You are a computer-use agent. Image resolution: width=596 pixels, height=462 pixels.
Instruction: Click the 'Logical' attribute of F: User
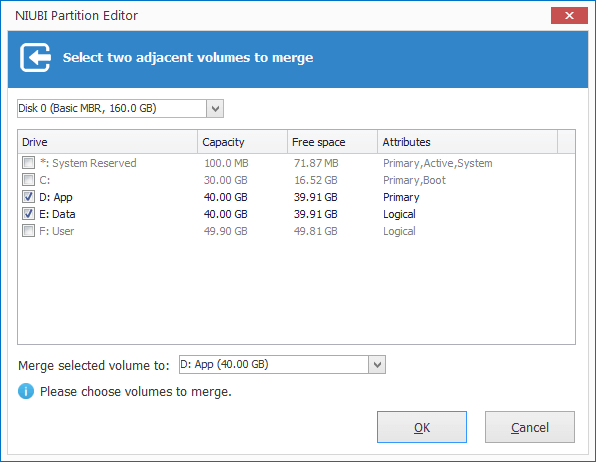click(x=399, y=231)
